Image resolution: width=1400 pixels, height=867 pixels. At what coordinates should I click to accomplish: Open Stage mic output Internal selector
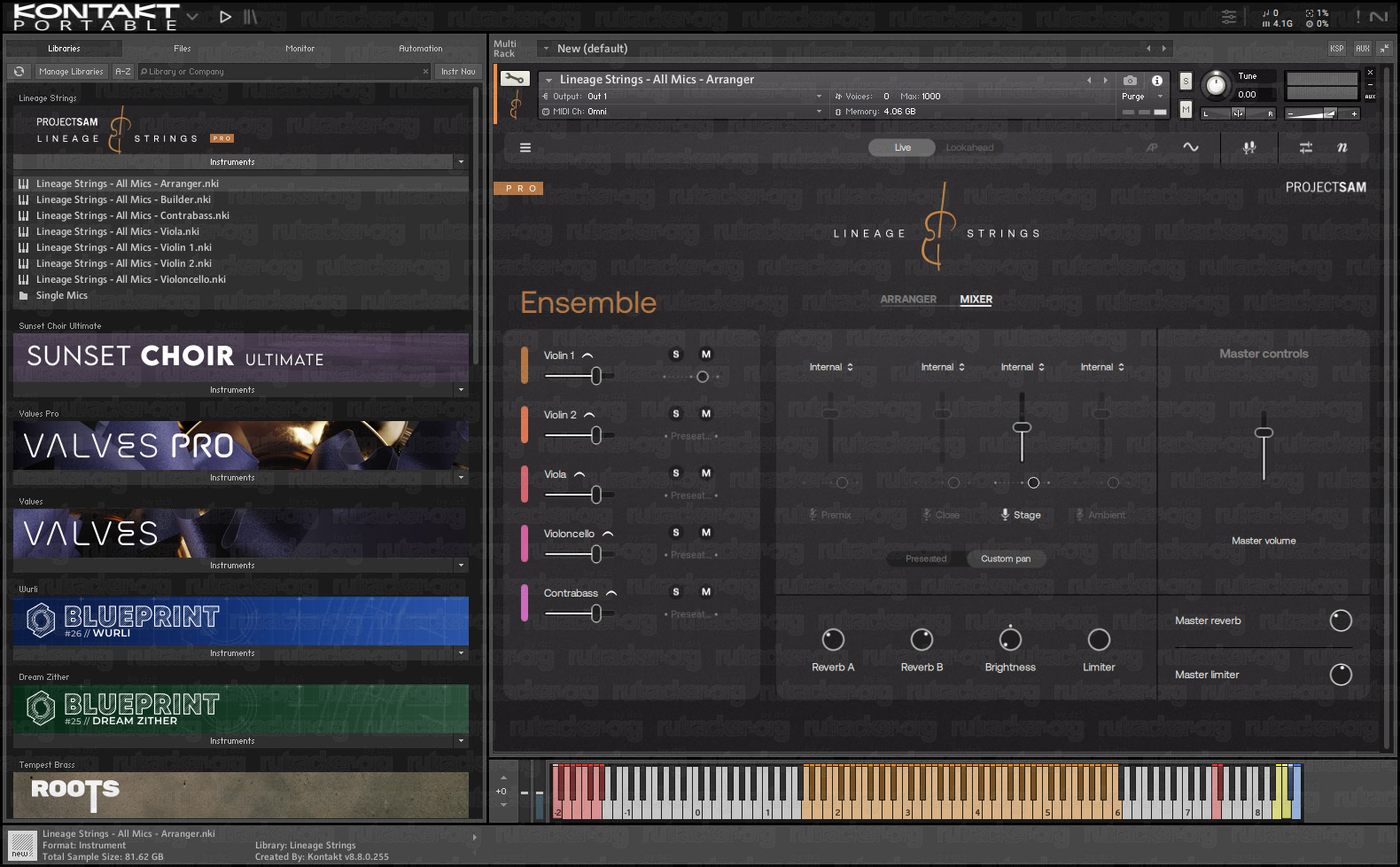1023,367
